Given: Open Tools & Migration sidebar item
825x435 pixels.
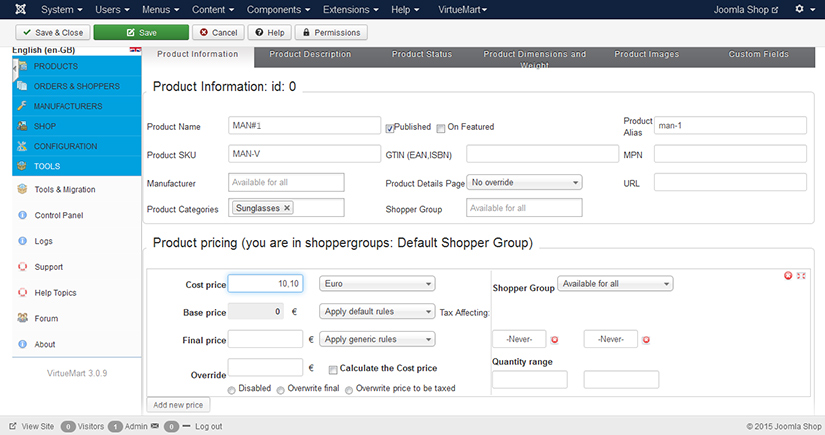Looking at the screenshot, I should [64, 189].
